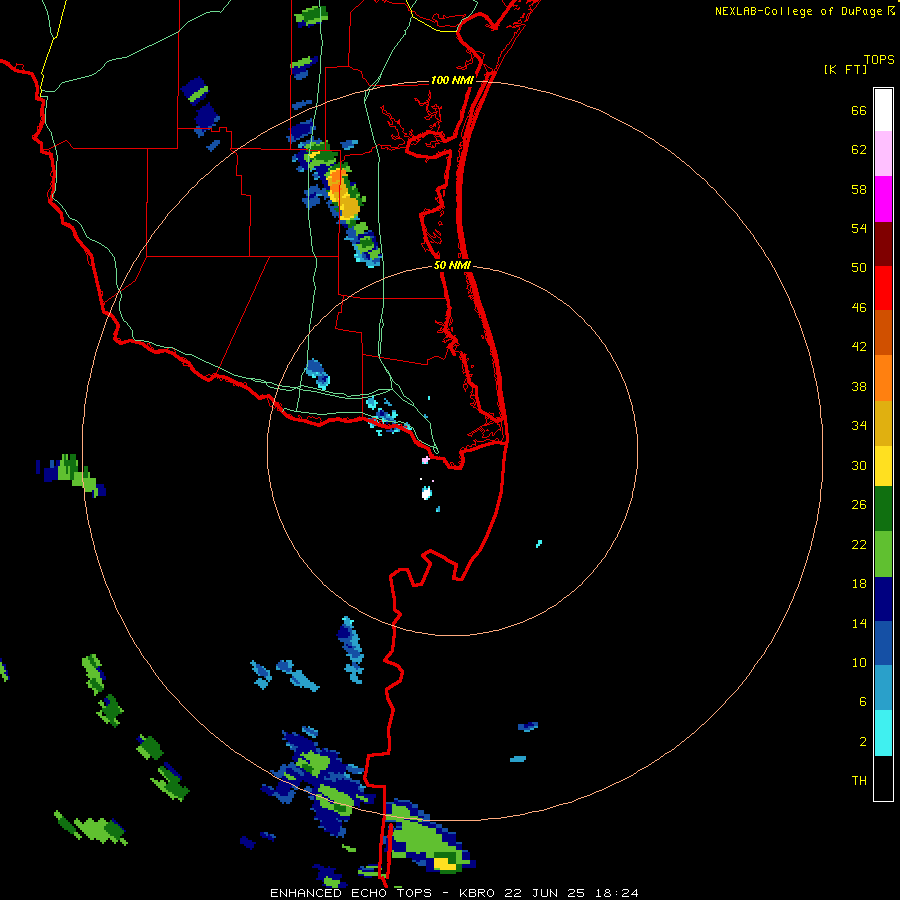The height and width of the screenshot is (900, 900).
Task: Click the 46 legend value
Action: click(859, 308)
